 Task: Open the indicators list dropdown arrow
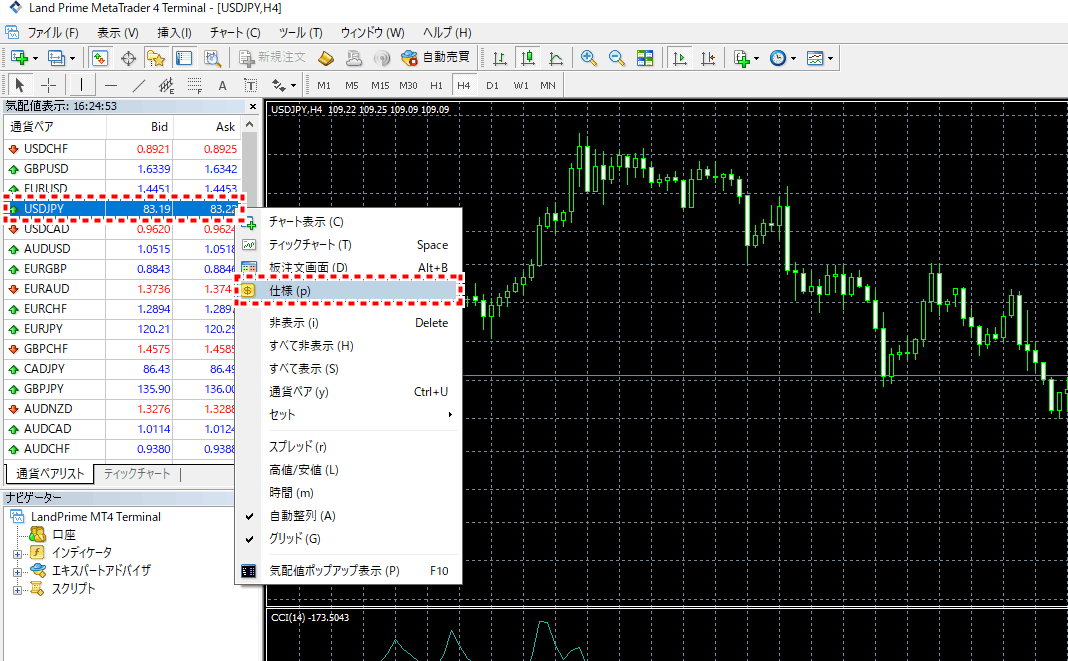[757, 59]
